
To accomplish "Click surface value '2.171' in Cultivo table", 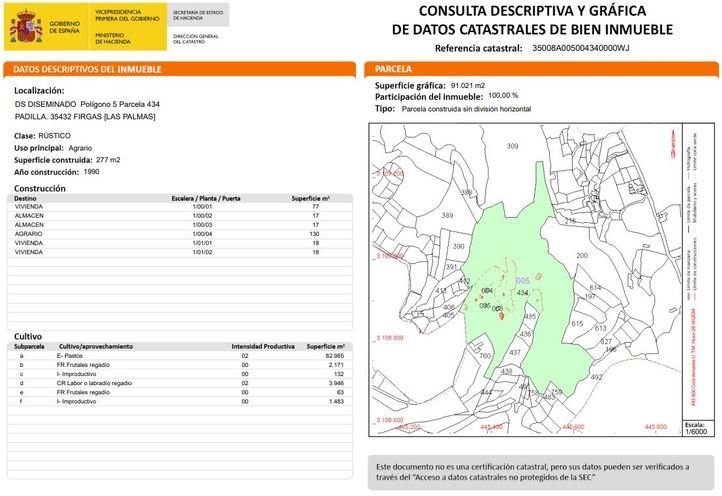I will tap(337, 365).
